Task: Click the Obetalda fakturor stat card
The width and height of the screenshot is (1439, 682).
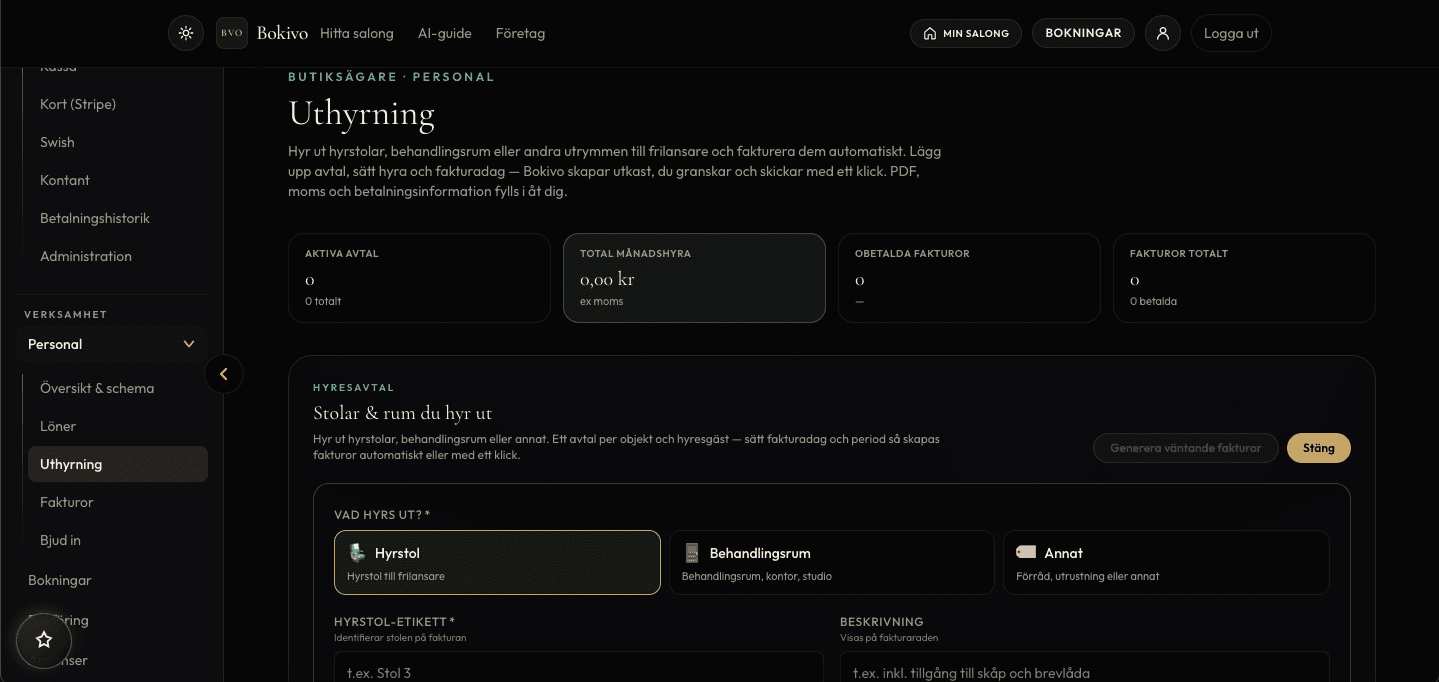Action: click(x=969, y=278)
